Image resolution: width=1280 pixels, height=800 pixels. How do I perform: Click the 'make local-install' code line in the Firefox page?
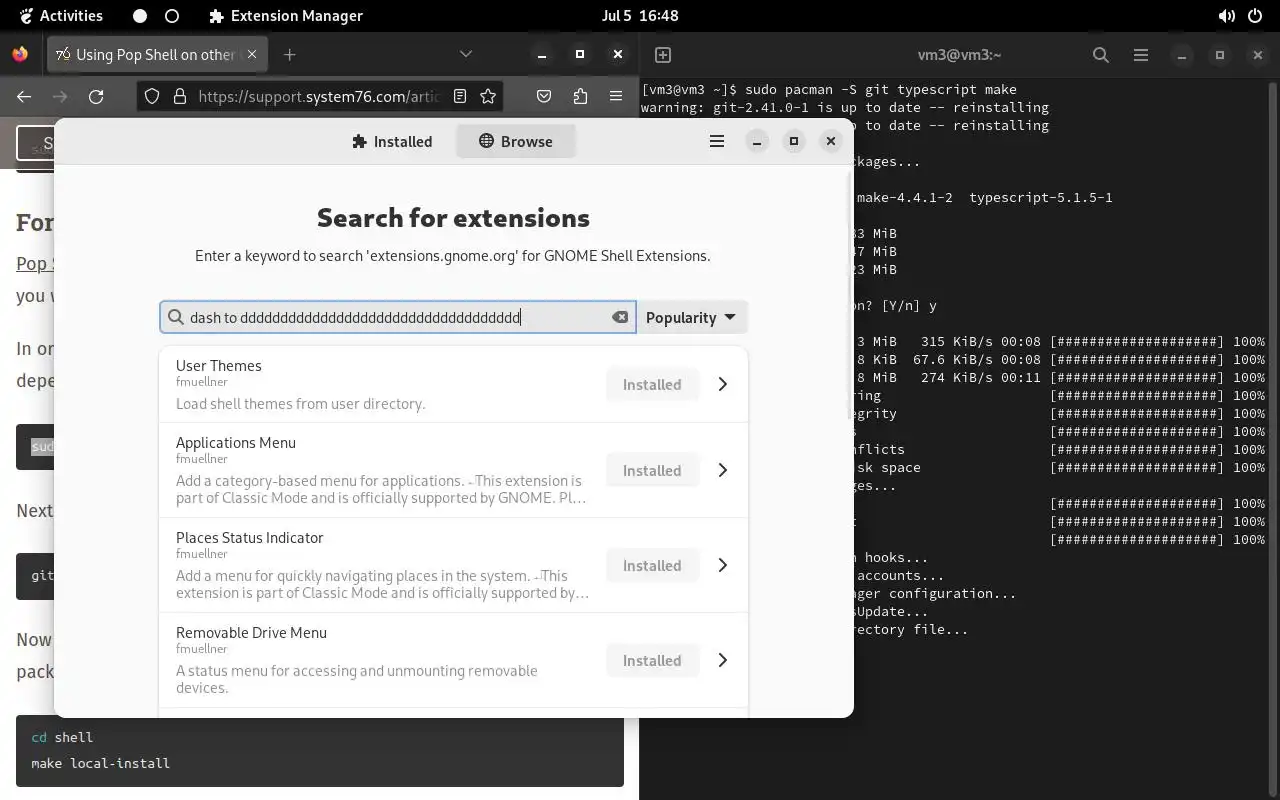tap(100, 763)
